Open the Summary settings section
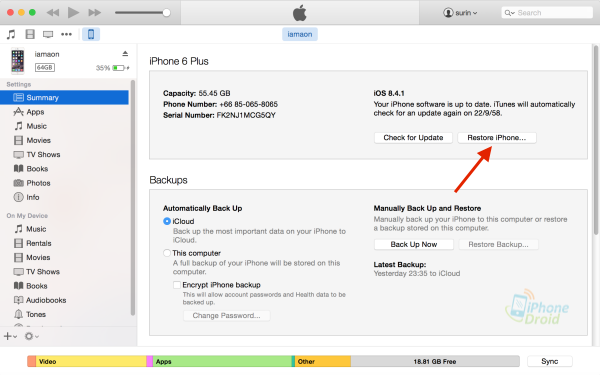 click(x=64, y=98)
